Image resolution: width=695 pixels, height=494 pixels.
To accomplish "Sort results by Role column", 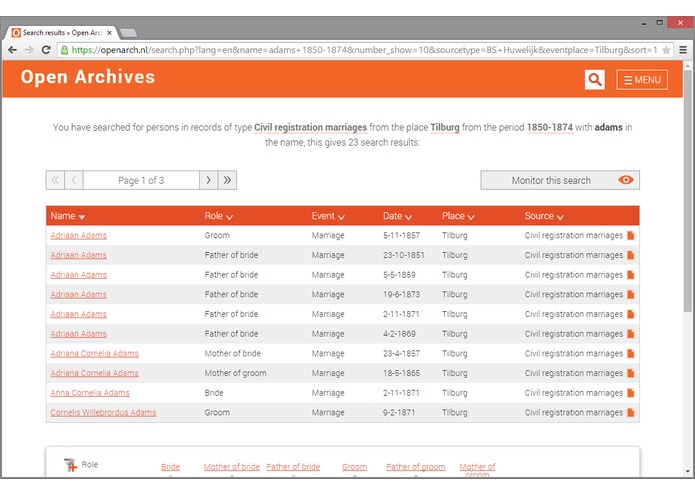I will 219,216.
